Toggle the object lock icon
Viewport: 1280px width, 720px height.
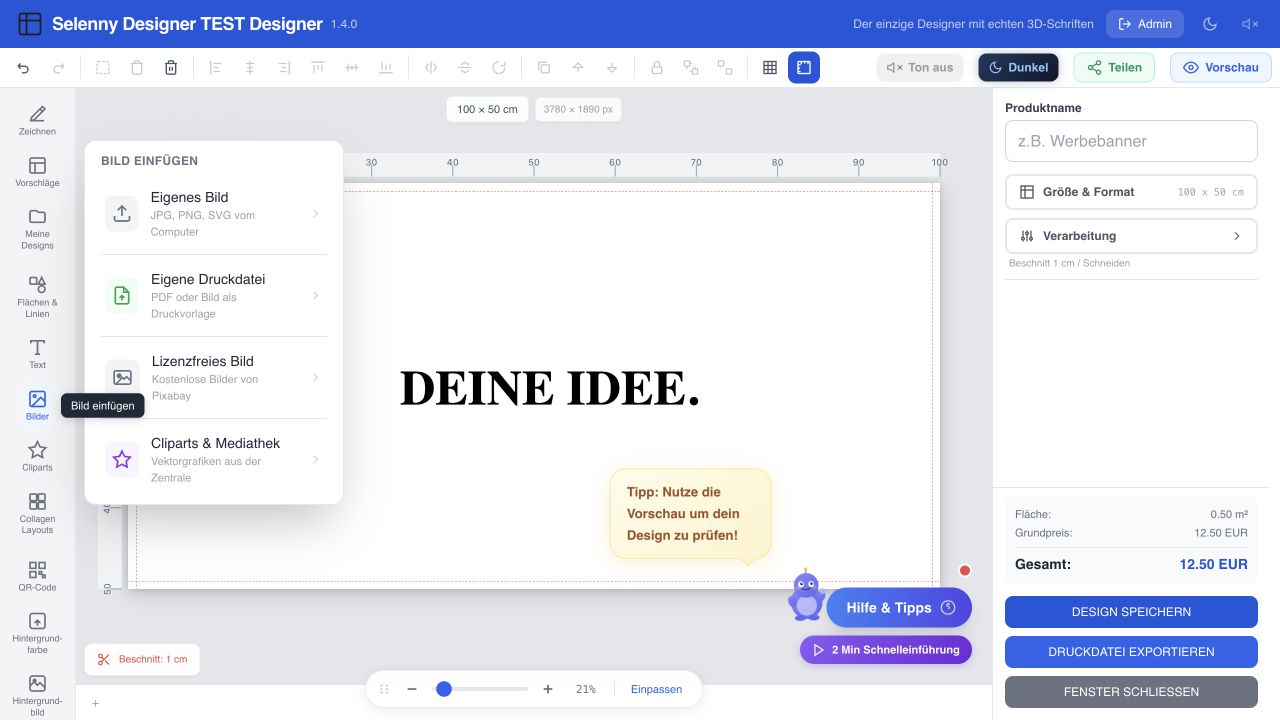657,68
